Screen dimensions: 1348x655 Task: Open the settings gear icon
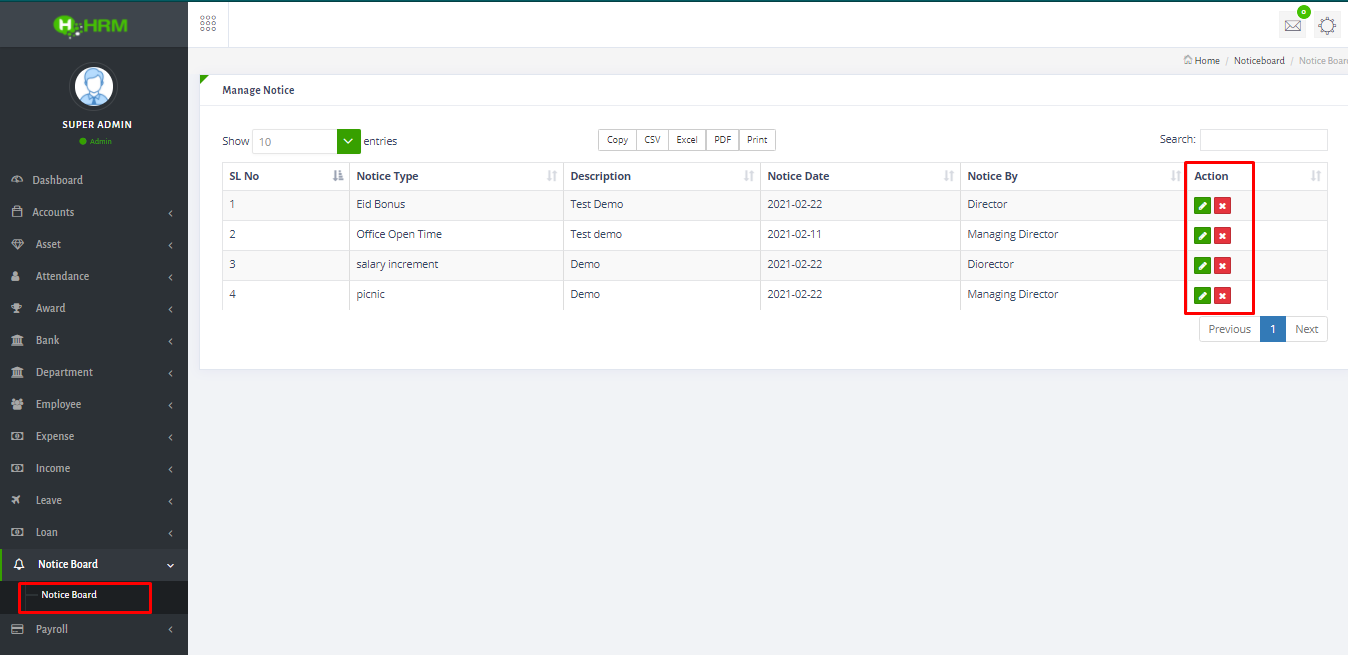[x=1327, y=26]
